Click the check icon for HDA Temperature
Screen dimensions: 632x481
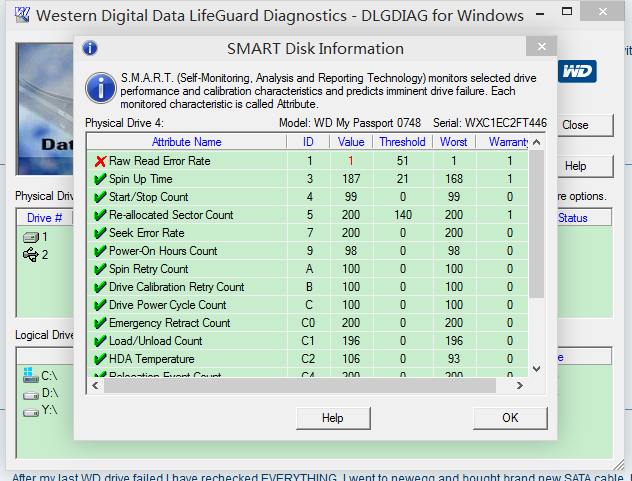(x=100, y=359)
